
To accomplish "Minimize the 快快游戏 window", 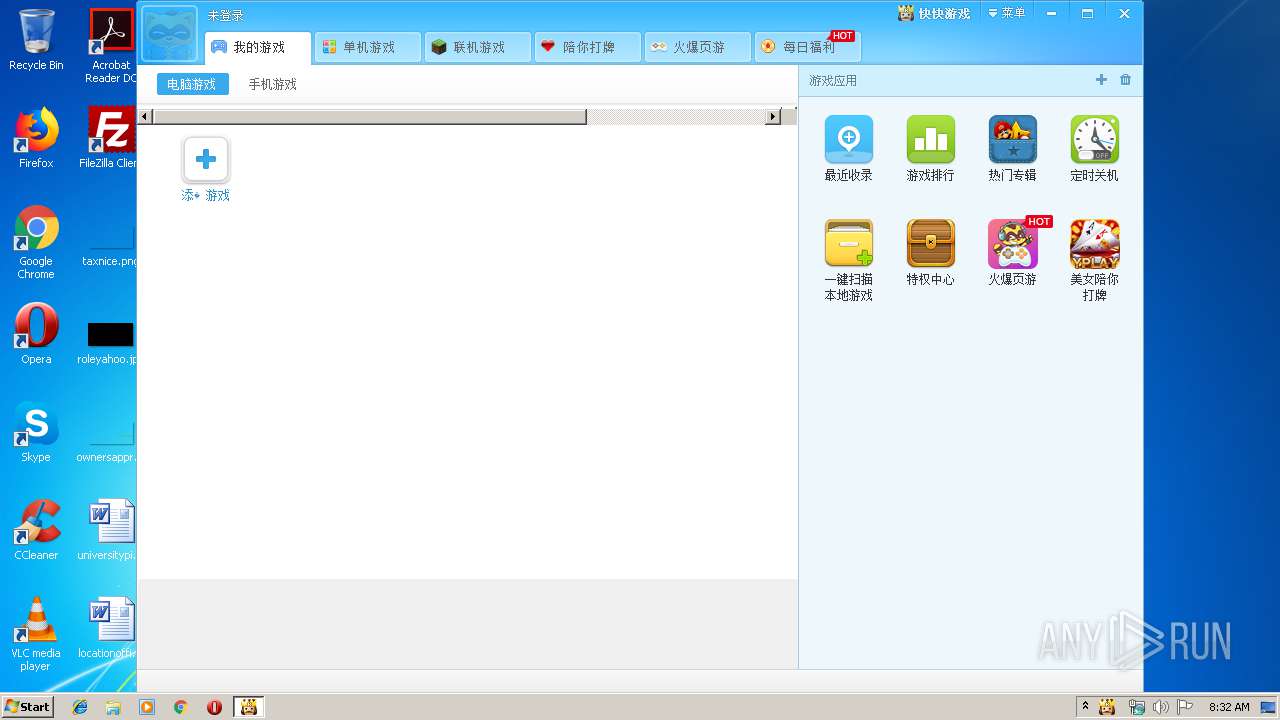I will pos(1052,13).
